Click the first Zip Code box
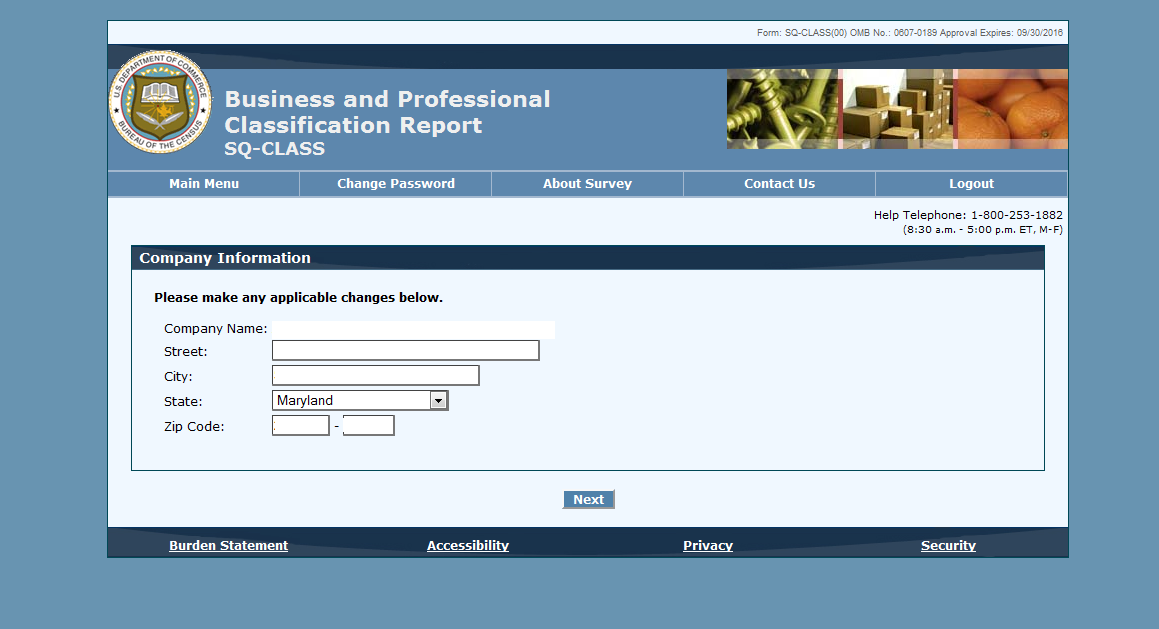The height and width of the screenshot is (629, 1159). coord(301,426)
